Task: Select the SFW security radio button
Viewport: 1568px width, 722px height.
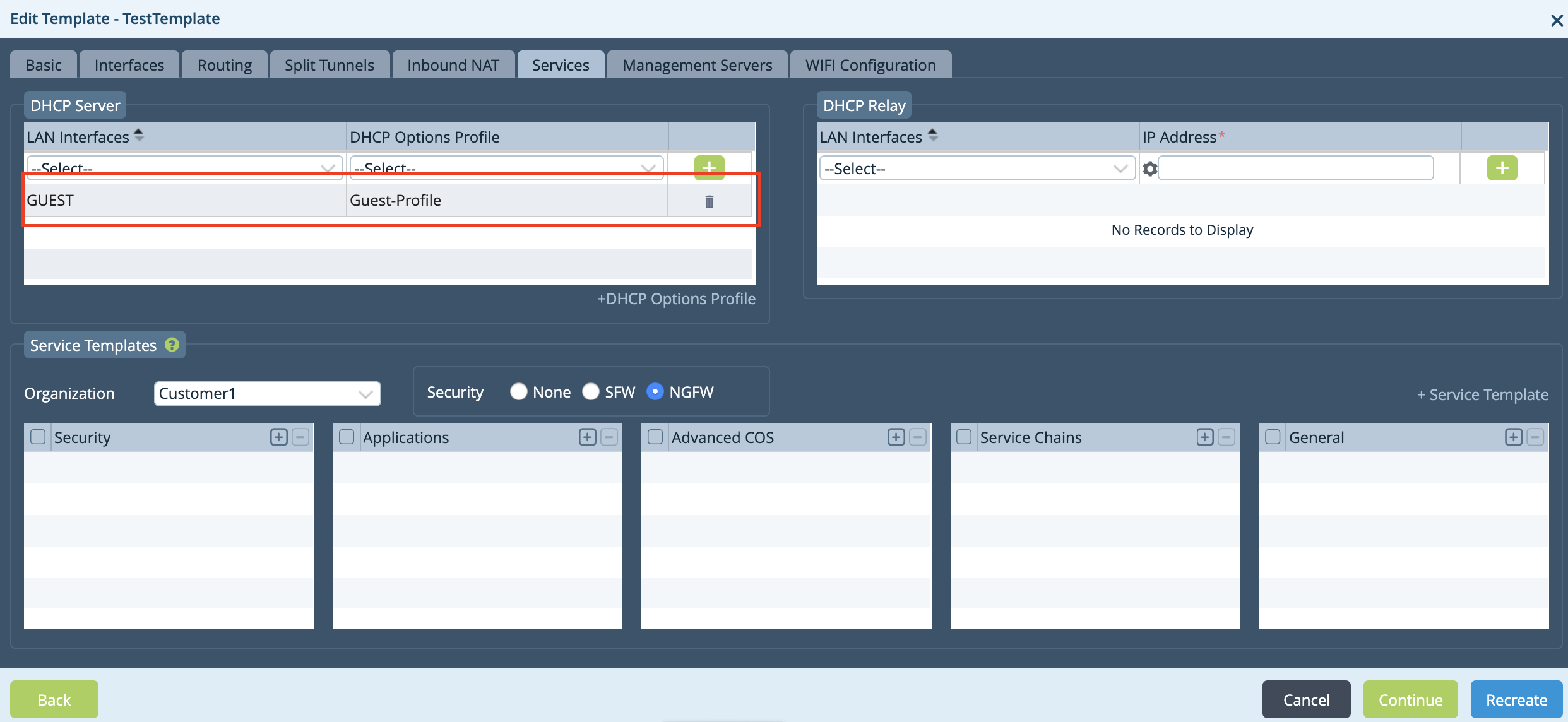Action: [x=590, y=392]
